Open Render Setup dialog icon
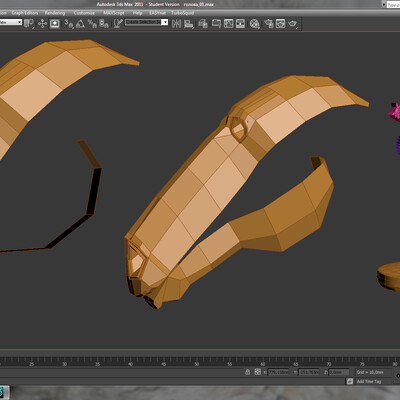Image resolution: width=400 pixels, height=400 pixels. pyautogui.click(x=268, y=23)
